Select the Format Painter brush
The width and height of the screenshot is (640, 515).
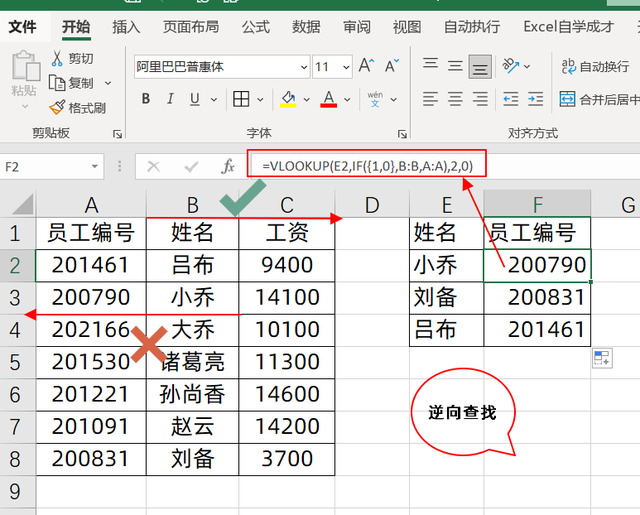78,108
